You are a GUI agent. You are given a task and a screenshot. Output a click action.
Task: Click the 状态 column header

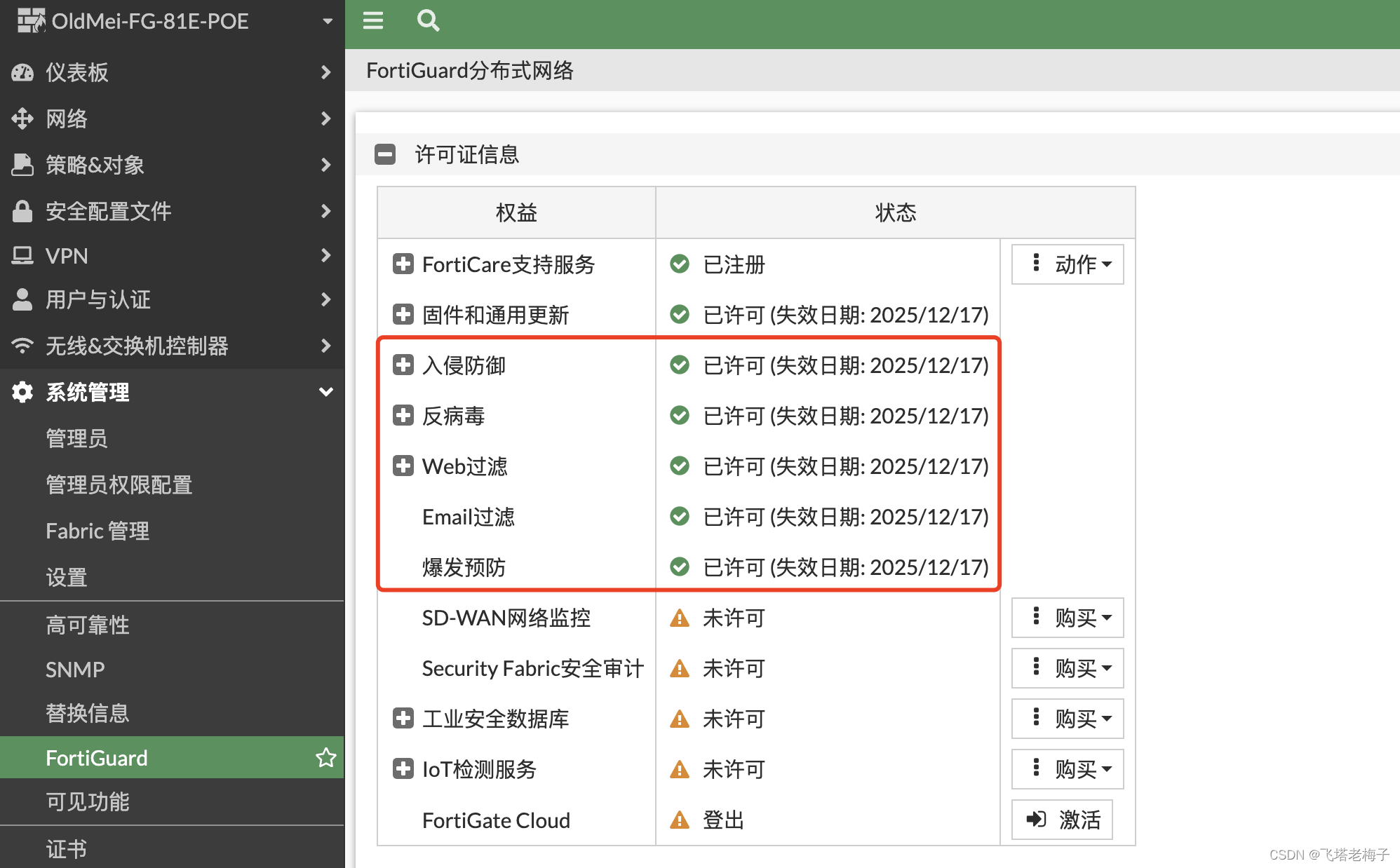click(896, 212)
